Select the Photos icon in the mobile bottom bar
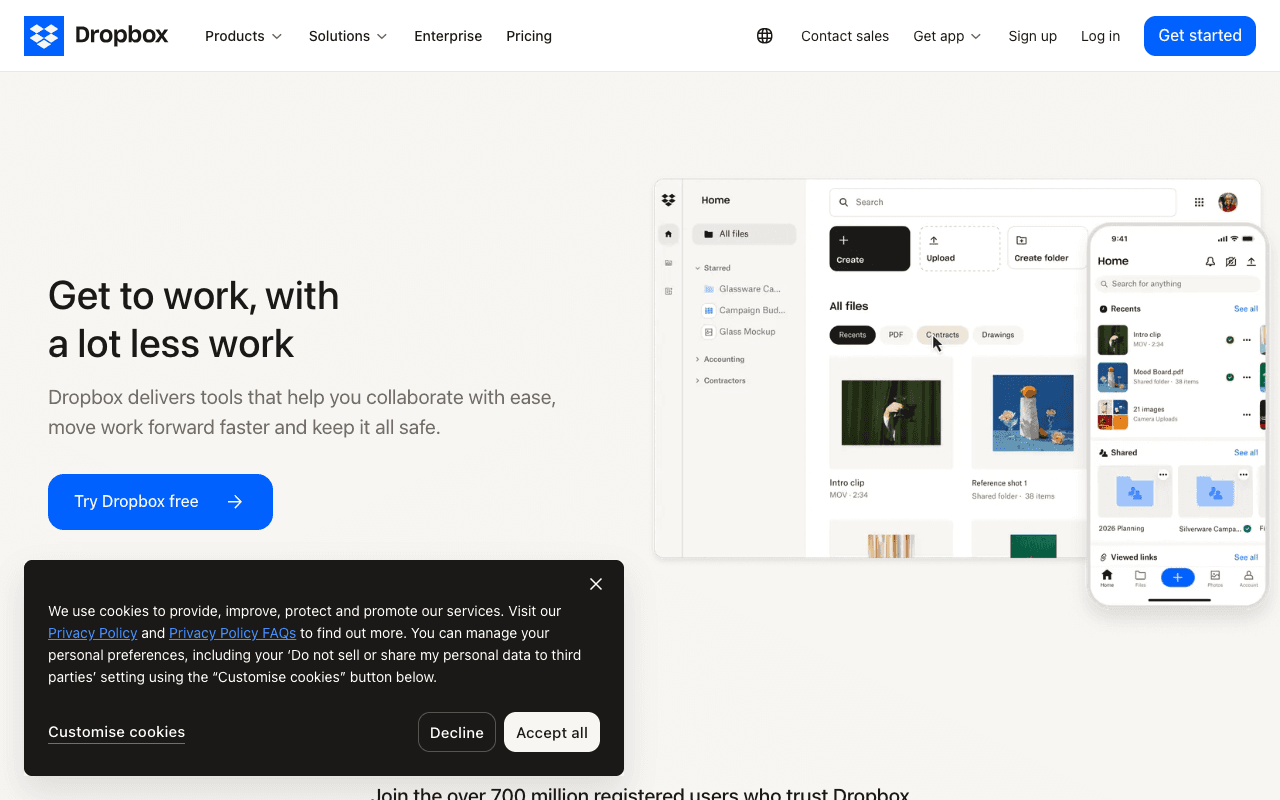The height and width of the screenshot is (800, 1280). pos(1213,577)
